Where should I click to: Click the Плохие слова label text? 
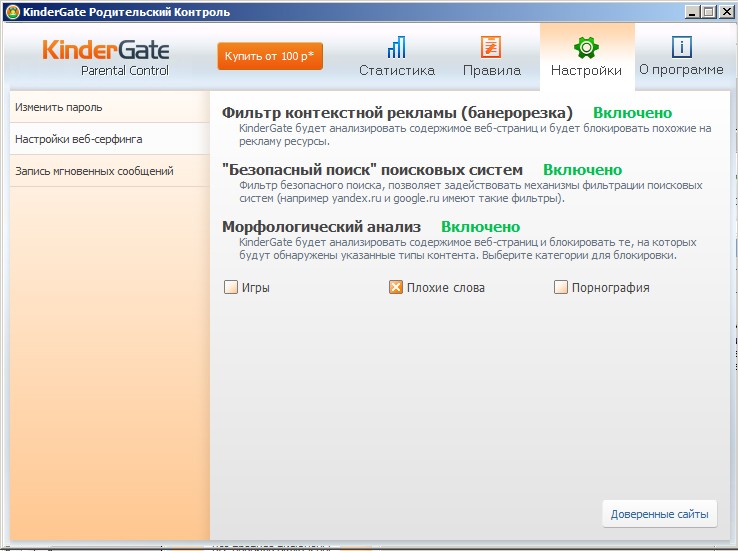pyautogui.click(x=446, y=287)
